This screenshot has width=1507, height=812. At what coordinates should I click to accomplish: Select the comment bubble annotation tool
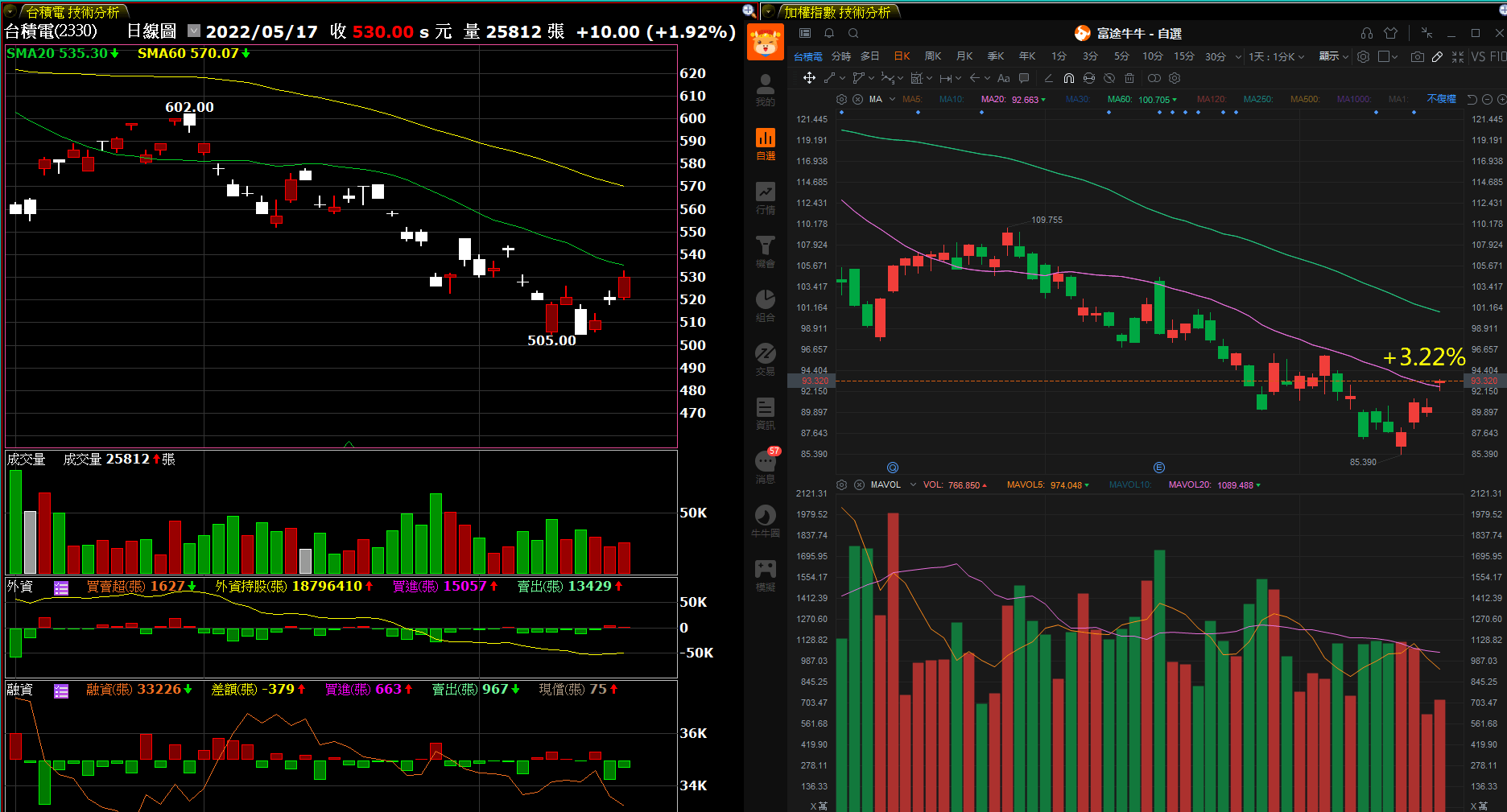[1024, 78]
